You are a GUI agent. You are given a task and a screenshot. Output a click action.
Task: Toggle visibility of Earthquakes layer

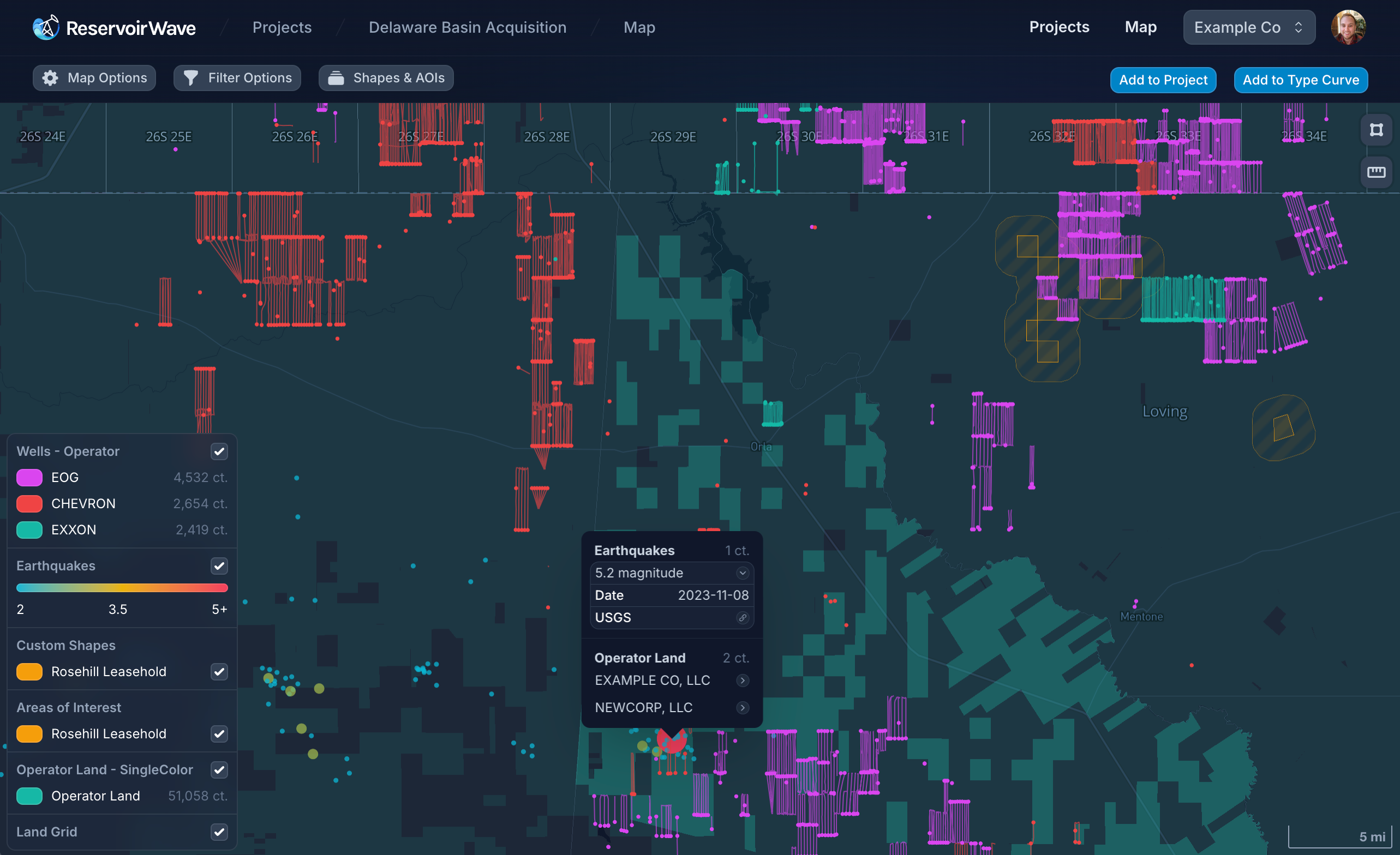(219, 565)
